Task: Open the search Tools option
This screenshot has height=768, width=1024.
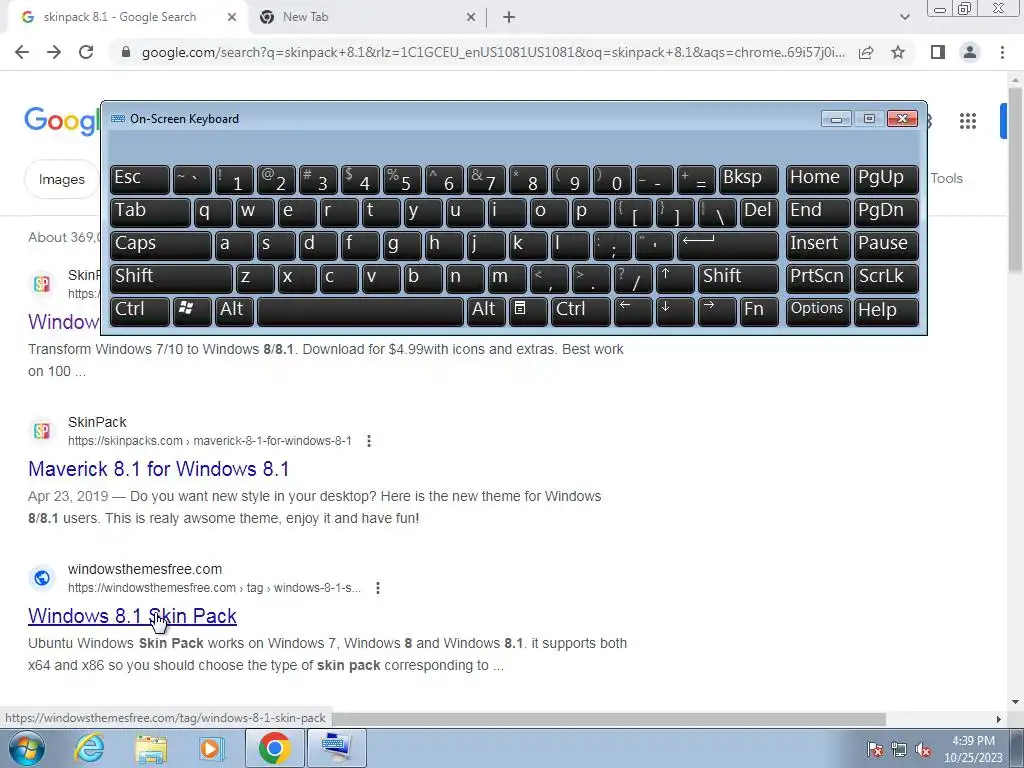Action: 946,178
